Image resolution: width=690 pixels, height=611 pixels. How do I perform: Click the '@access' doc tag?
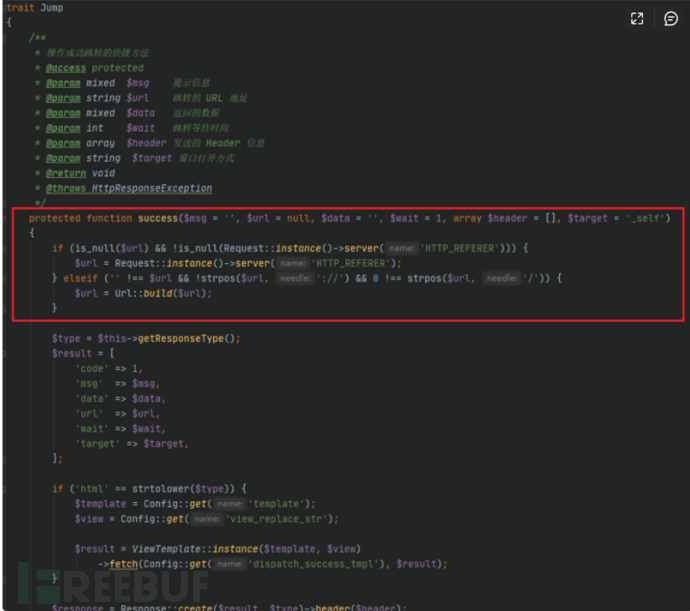[66, 68]
